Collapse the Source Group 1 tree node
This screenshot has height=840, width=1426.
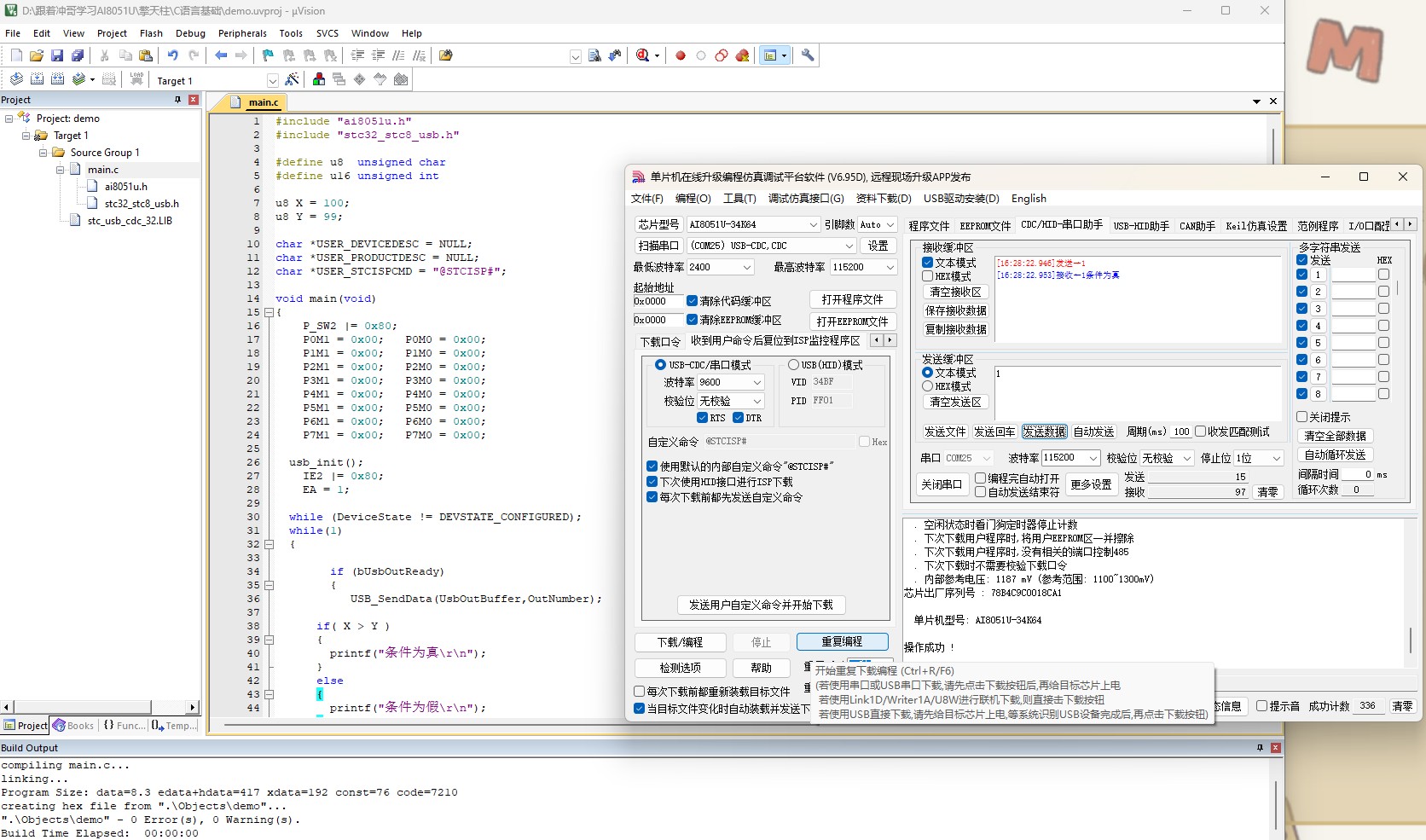point(43,153)
